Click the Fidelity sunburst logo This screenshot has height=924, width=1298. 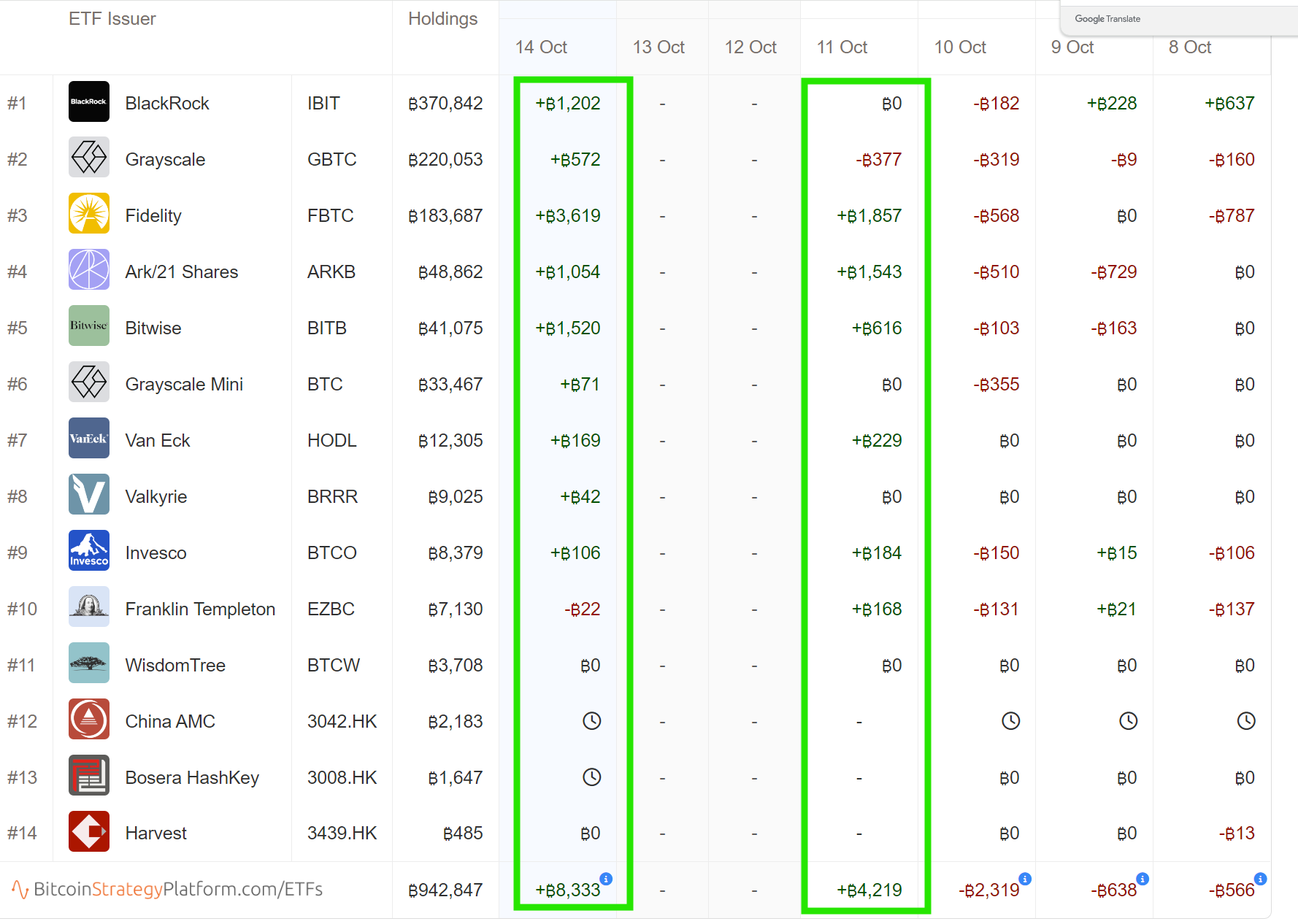[x=88, y=214]
